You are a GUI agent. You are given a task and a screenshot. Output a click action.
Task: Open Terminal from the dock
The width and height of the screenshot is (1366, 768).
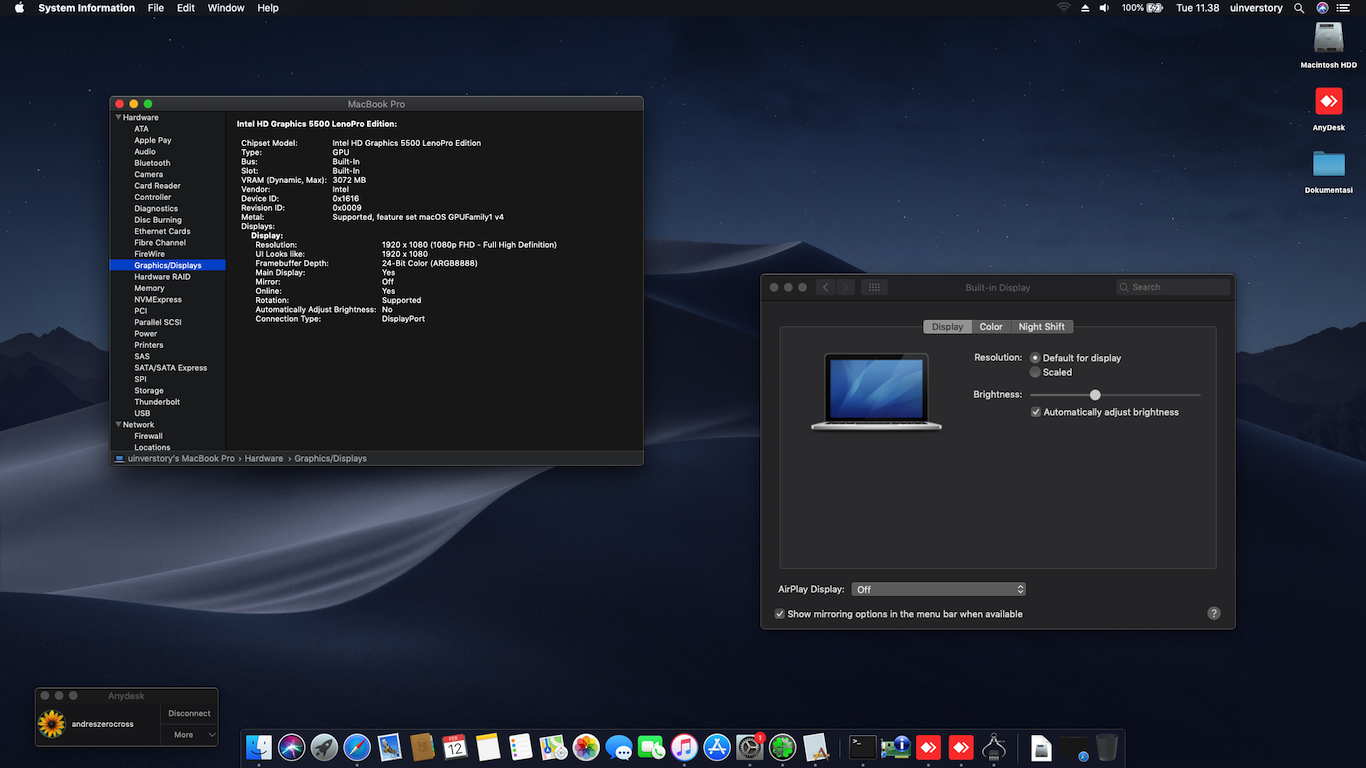click(x=862, y=747)
